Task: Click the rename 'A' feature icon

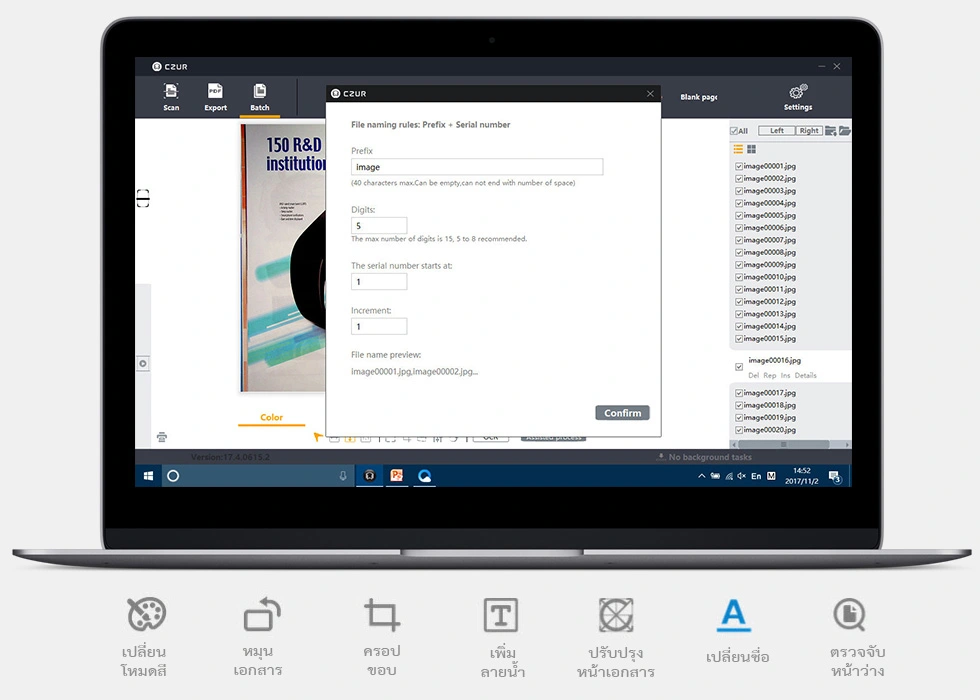Action: 734,615
